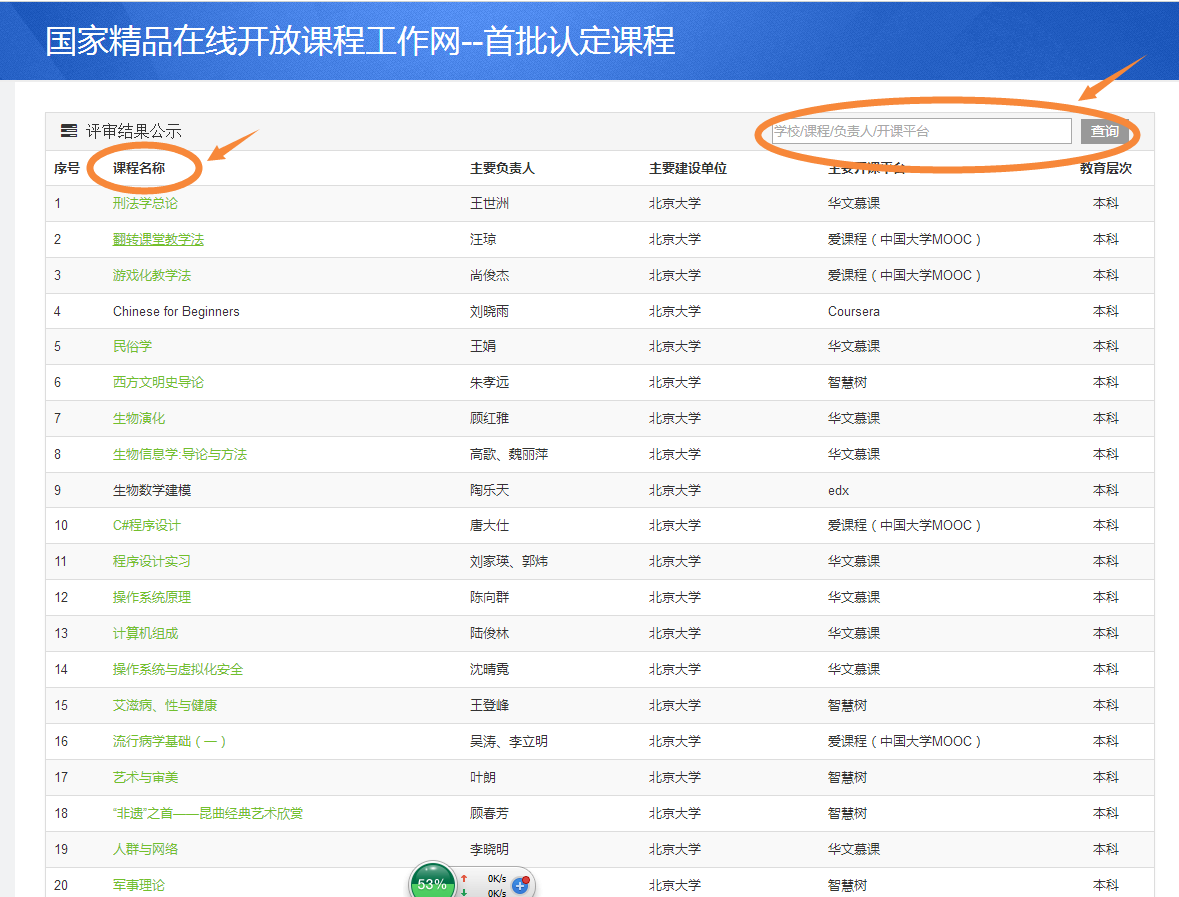This screenshot has height=897, width=1179.
Task: Open the 操作系统原理 course link
Action: 152,597
